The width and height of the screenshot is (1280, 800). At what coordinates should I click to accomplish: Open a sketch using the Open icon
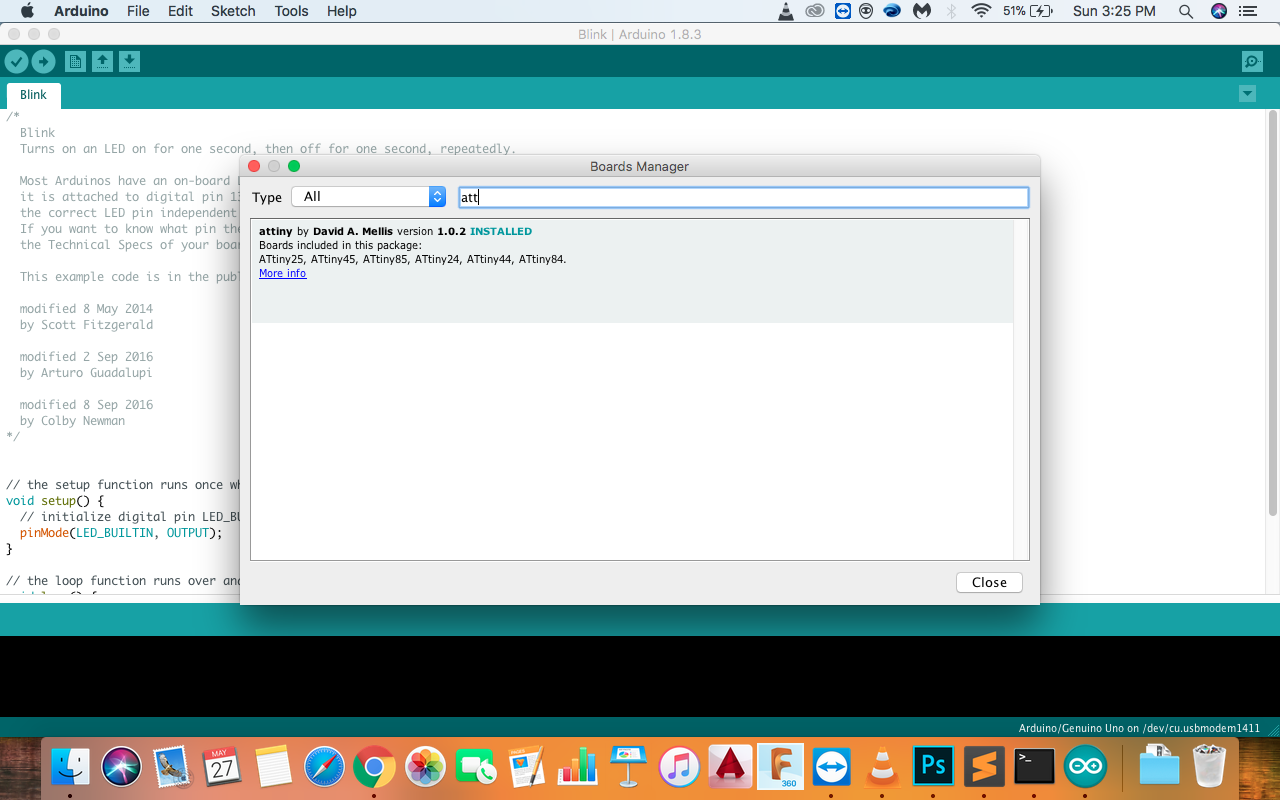[102, 62]
